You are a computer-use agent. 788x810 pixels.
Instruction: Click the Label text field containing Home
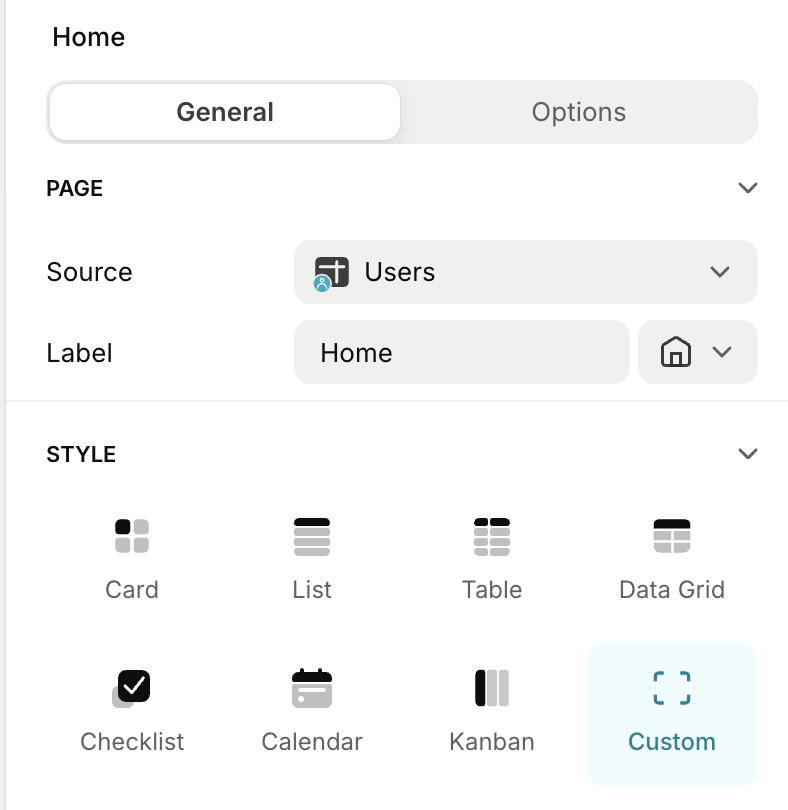coord(461,353)
